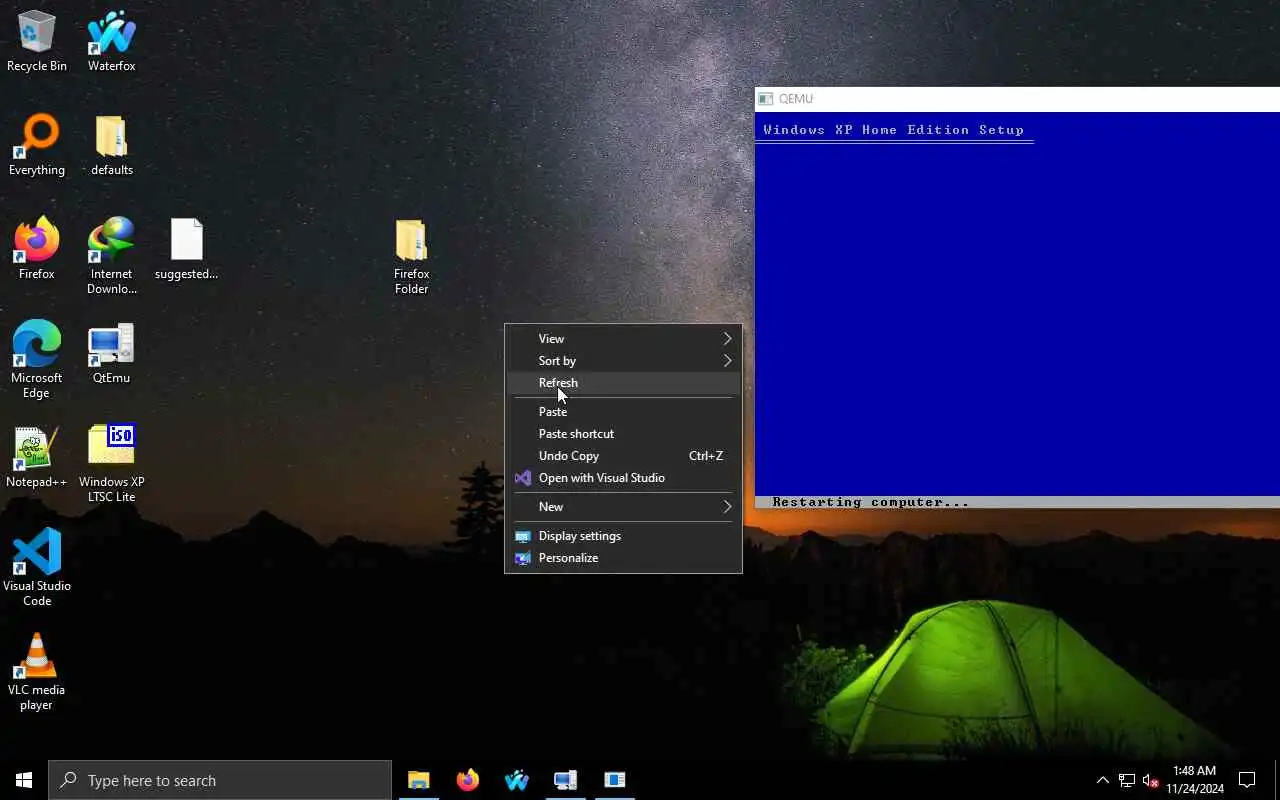This screenshot has height=800, width=1280.
Task: Select Undo Copy in context menu
Action: click(623, 456)
